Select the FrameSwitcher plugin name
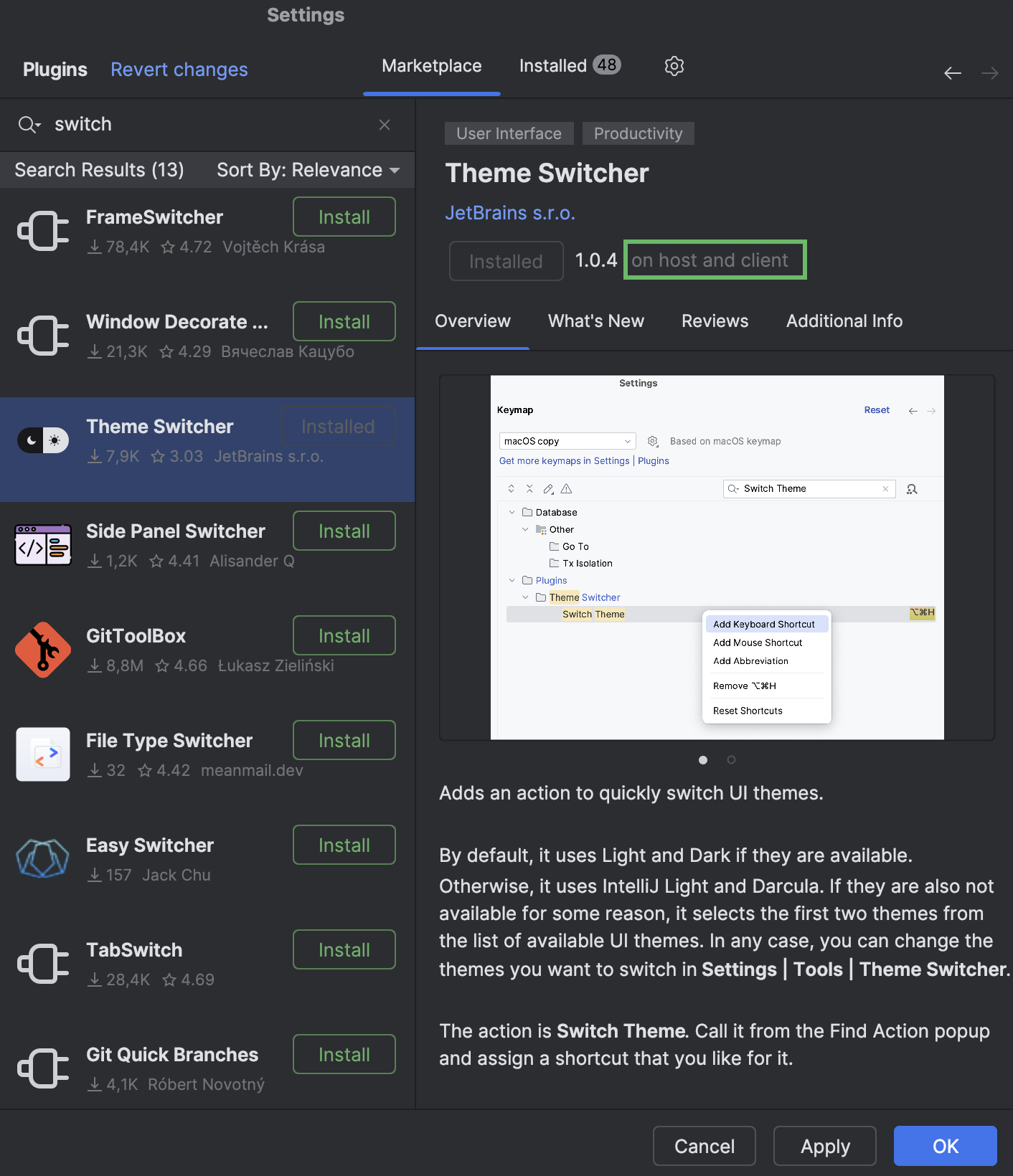Screen dimensions: 1013x1176 [x=154, y=217]
